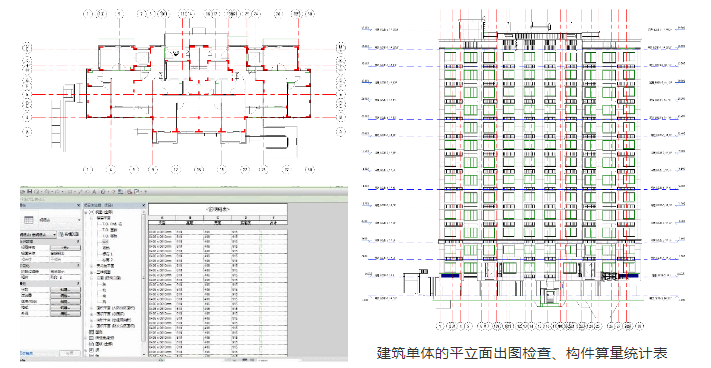Select the Text "A" tool in the quick access toolbar
Screen dimensions: 711x368
[x=94, y=191]
